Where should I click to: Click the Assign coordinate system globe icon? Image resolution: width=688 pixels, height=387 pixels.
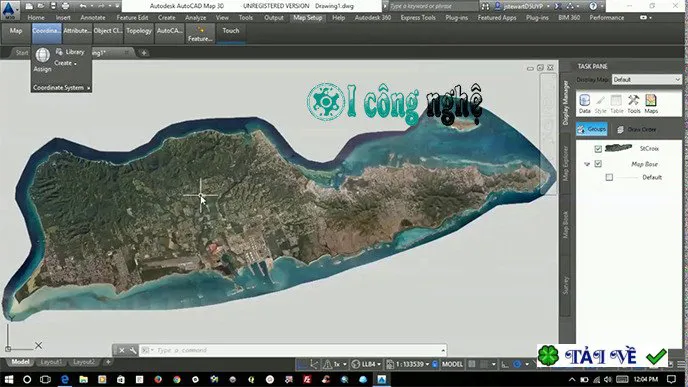point(43,55)
